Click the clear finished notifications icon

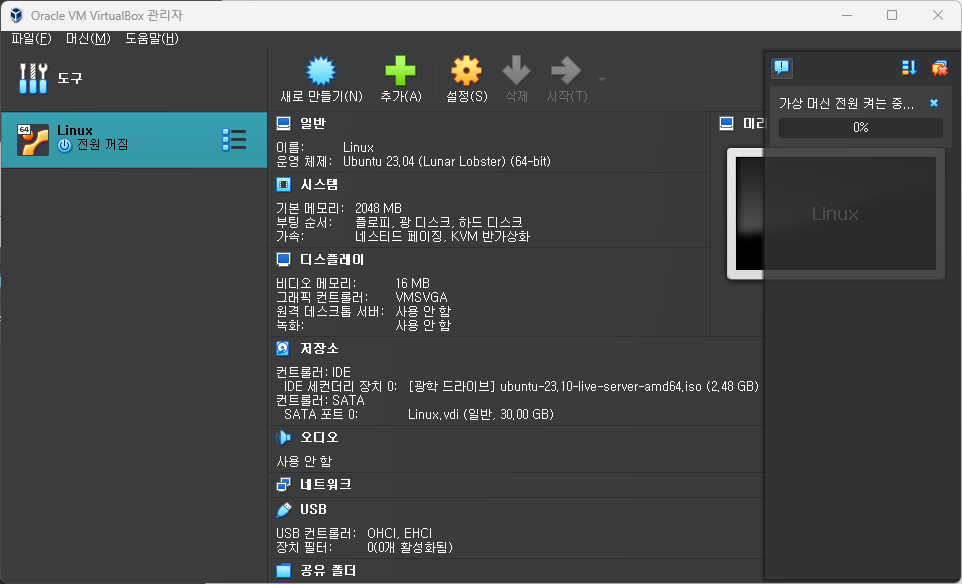click(939, 67)
